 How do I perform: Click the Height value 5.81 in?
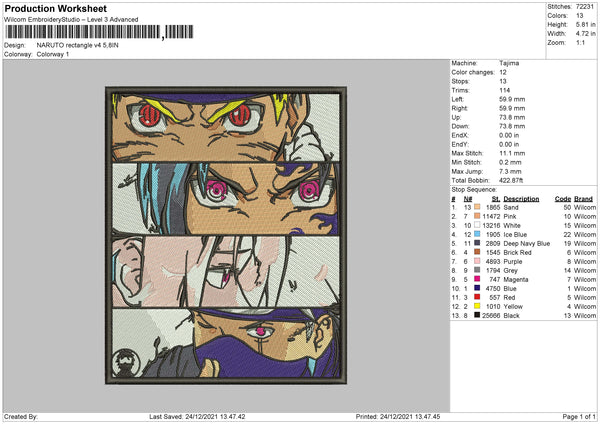coord(585,24)
